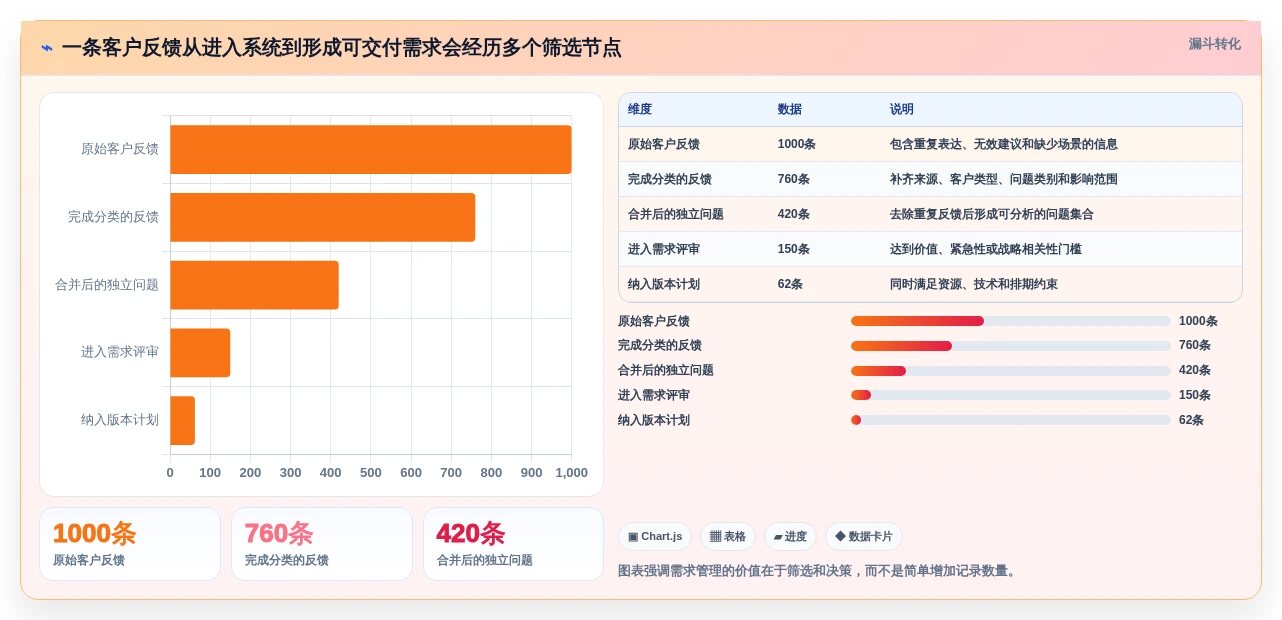
Task: Click the 合并后的独立问题 progress bar
Action: click(x=1010, y=371)
